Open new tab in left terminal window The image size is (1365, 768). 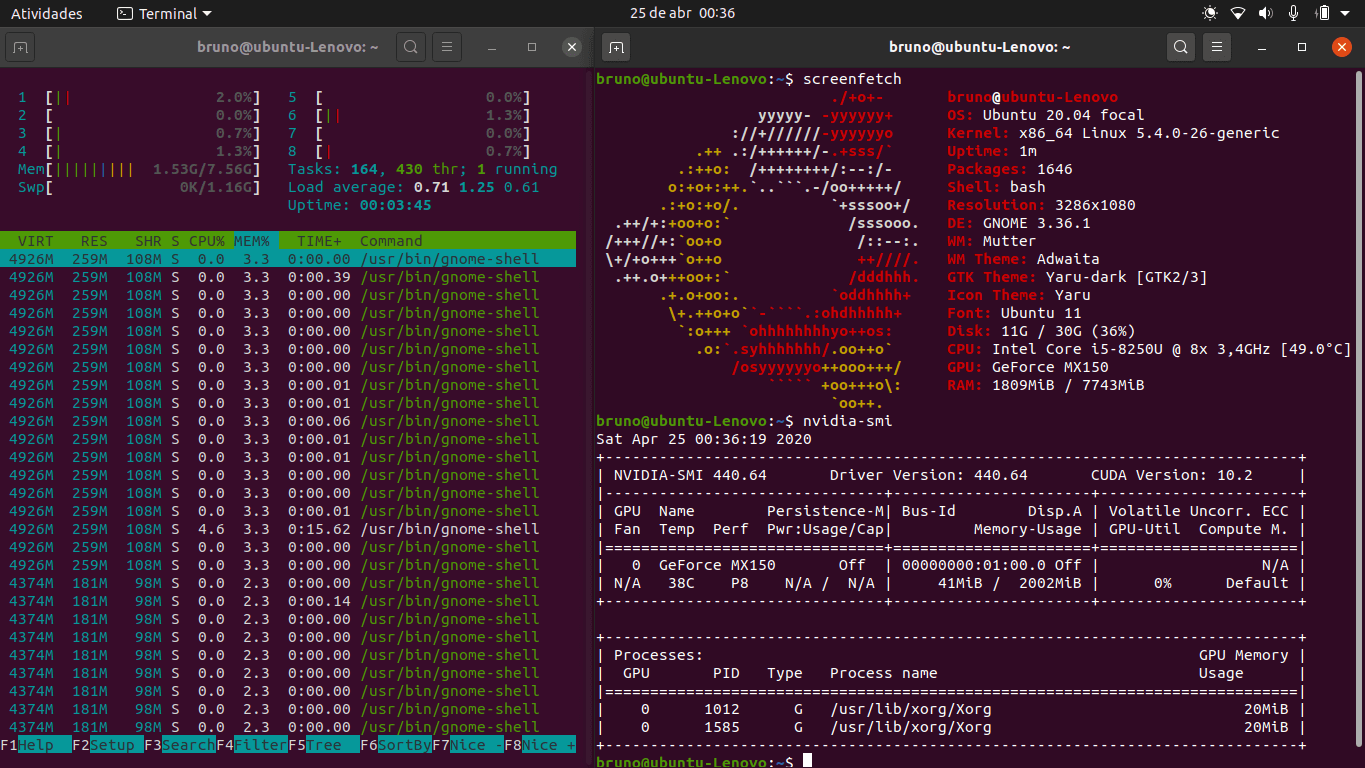tap(22, 47)
